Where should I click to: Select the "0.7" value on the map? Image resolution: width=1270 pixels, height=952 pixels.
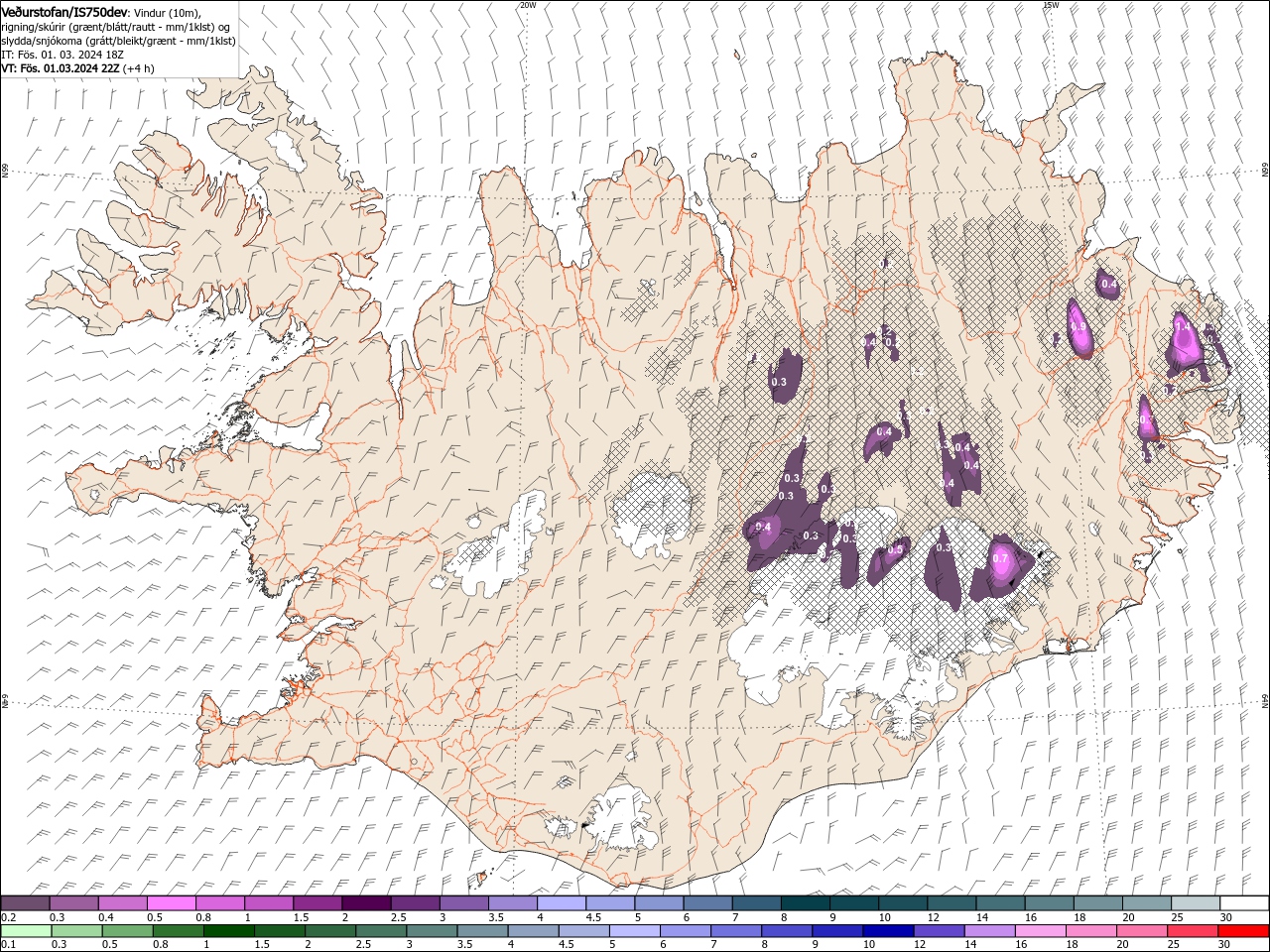(x=1000, y=558)
